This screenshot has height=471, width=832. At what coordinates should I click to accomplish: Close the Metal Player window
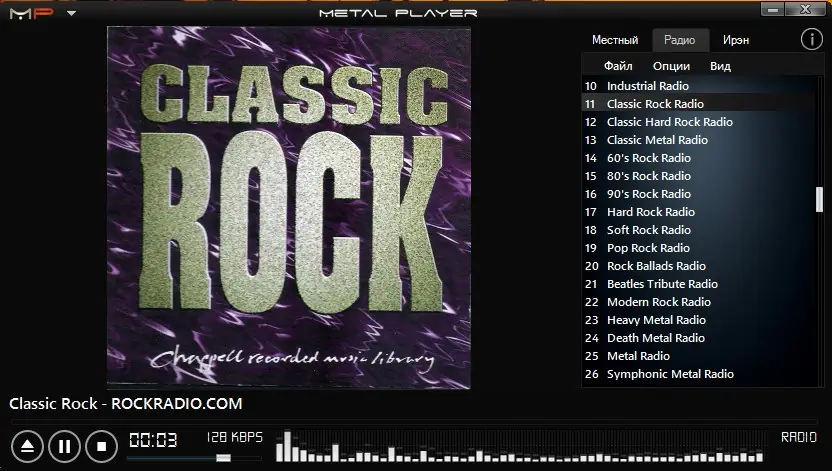pyautogui.click(x=805, y=10)
